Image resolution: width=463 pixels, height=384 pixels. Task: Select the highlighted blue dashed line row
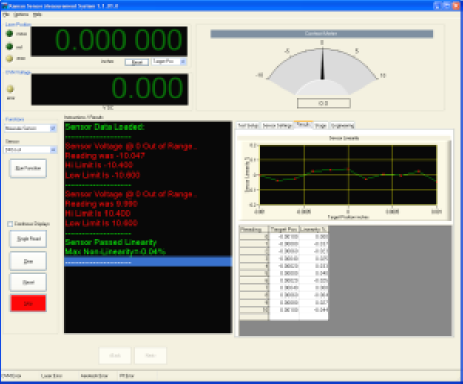(x=148, y=262)
